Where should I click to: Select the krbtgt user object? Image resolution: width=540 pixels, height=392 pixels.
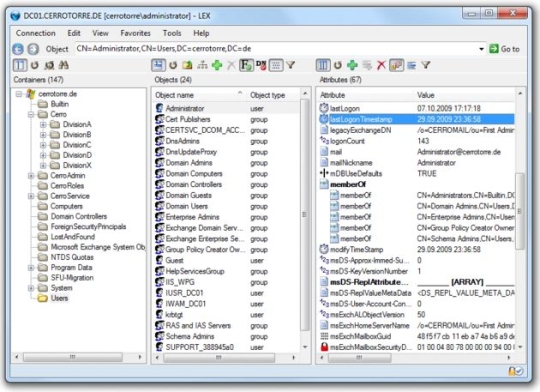(x=227, y=314)
